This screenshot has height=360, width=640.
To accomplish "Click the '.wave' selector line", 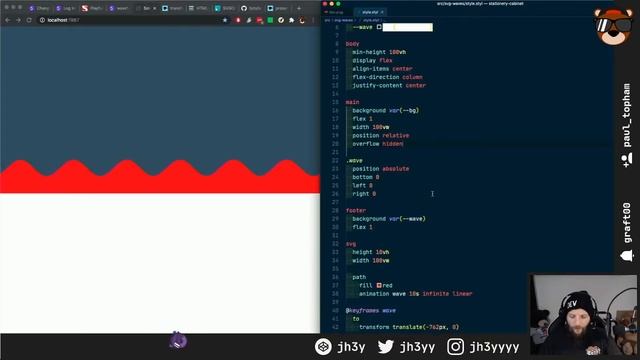I will coord(354,160).
